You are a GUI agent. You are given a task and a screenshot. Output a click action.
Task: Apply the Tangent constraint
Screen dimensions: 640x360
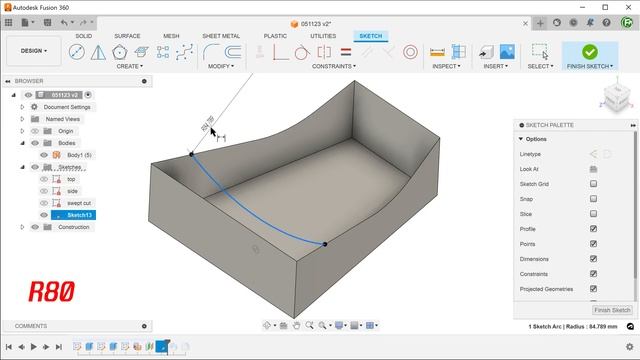coord(302,52)
